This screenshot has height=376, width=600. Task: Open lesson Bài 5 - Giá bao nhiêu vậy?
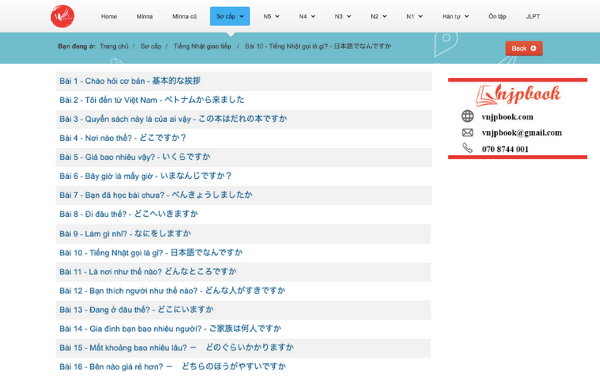point(135,157)
